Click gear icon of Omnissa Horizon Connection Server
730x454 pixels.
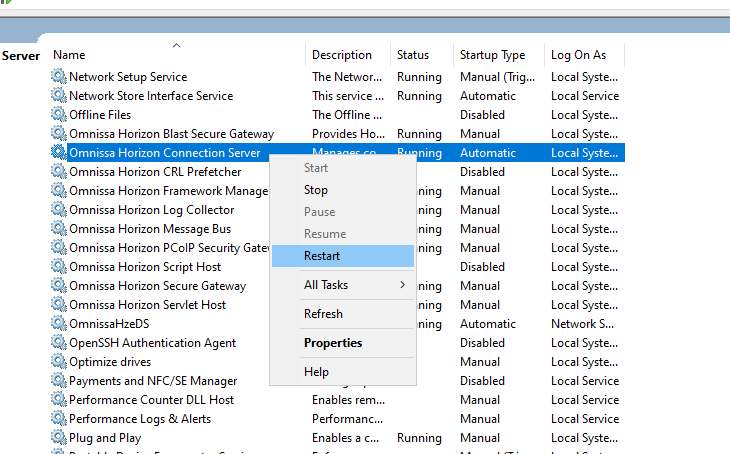59,152
